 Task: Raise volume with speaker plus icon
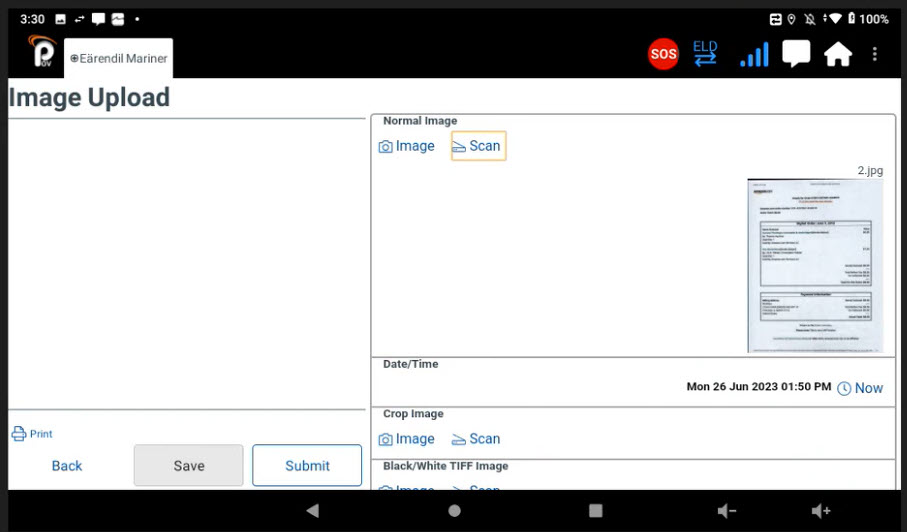821,511
